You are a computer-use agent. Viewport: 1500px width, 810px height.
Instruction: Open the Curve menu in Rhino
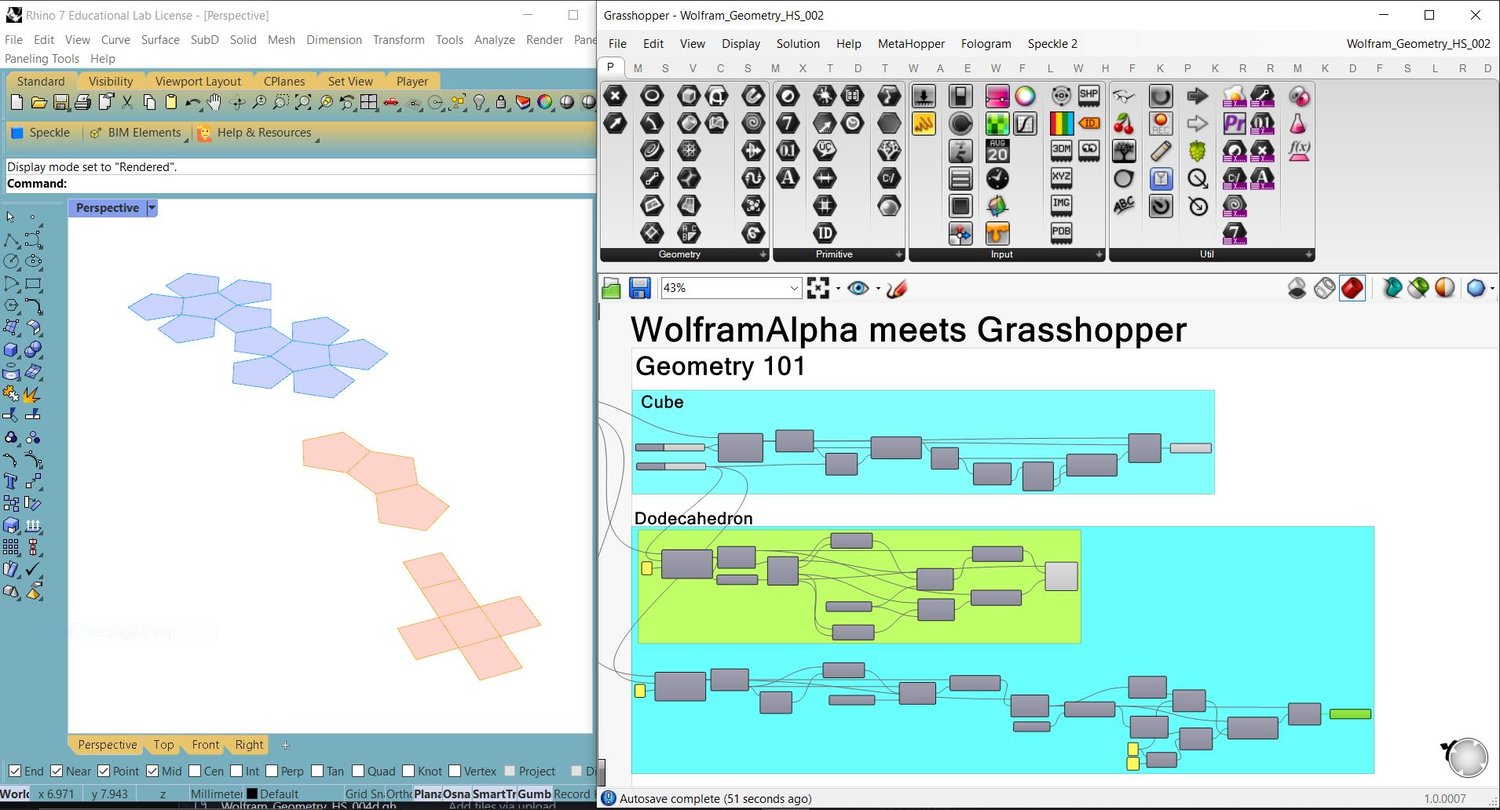[x=116, y=40]
